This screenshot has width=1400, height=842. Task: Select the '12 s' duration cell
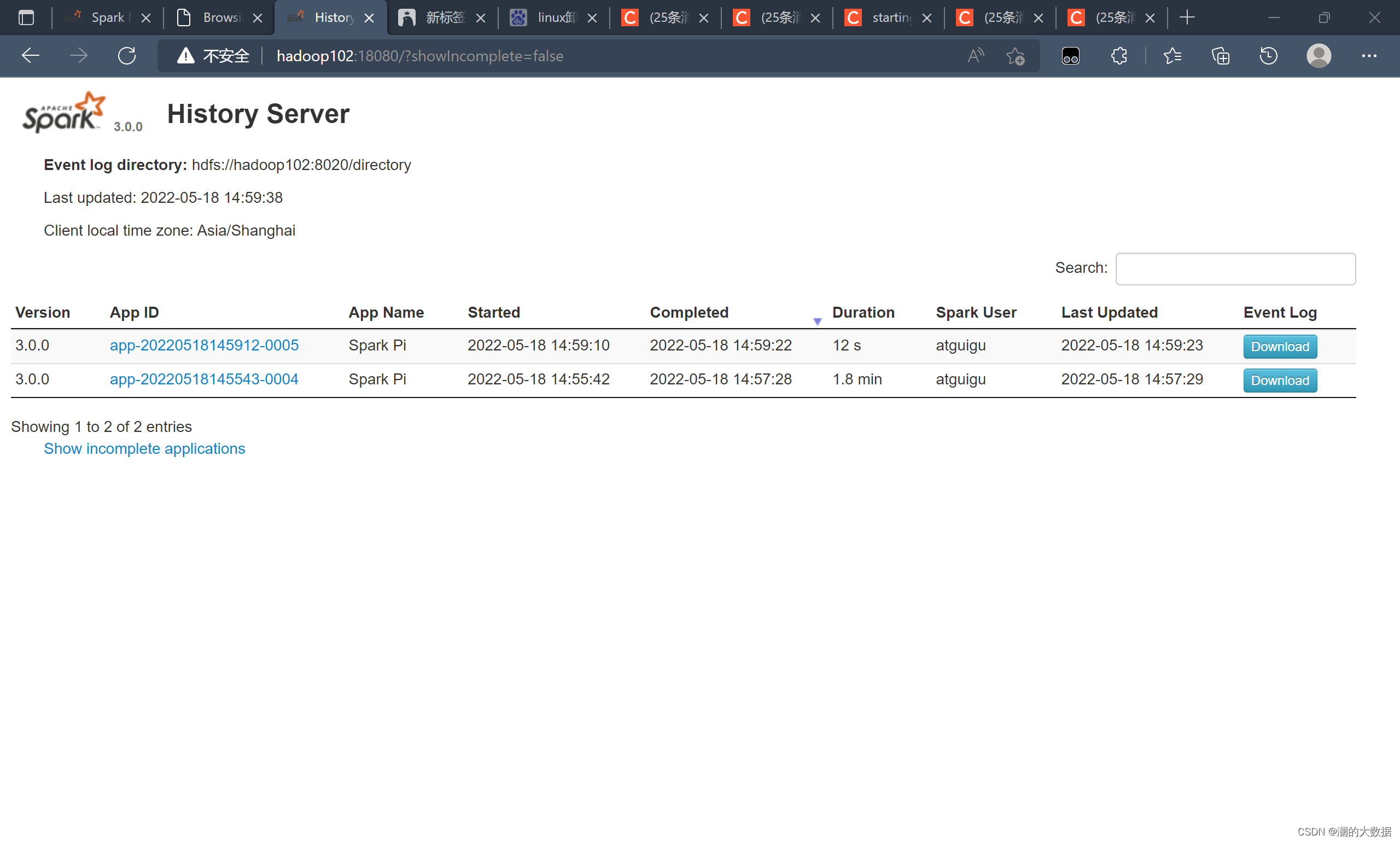(846, 346)
